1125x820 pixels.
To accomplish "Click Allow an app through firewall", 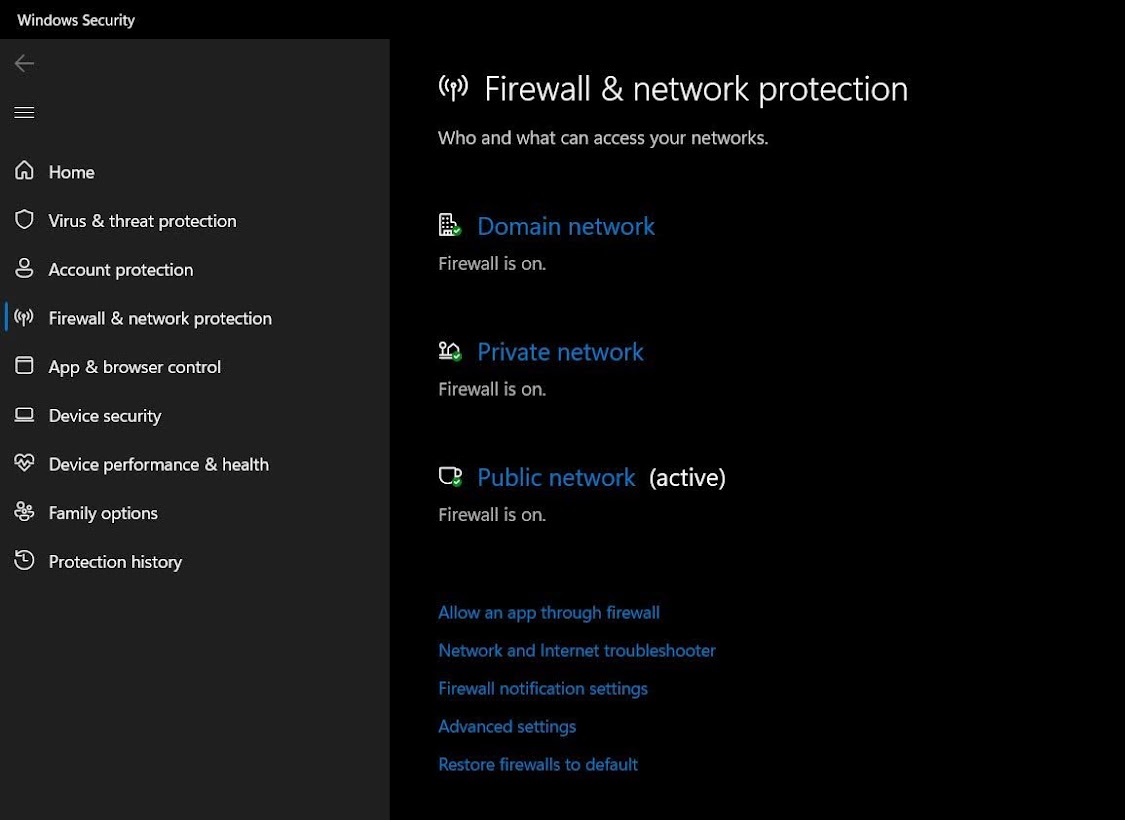I will pyautogui.click(x=549, y=612).
